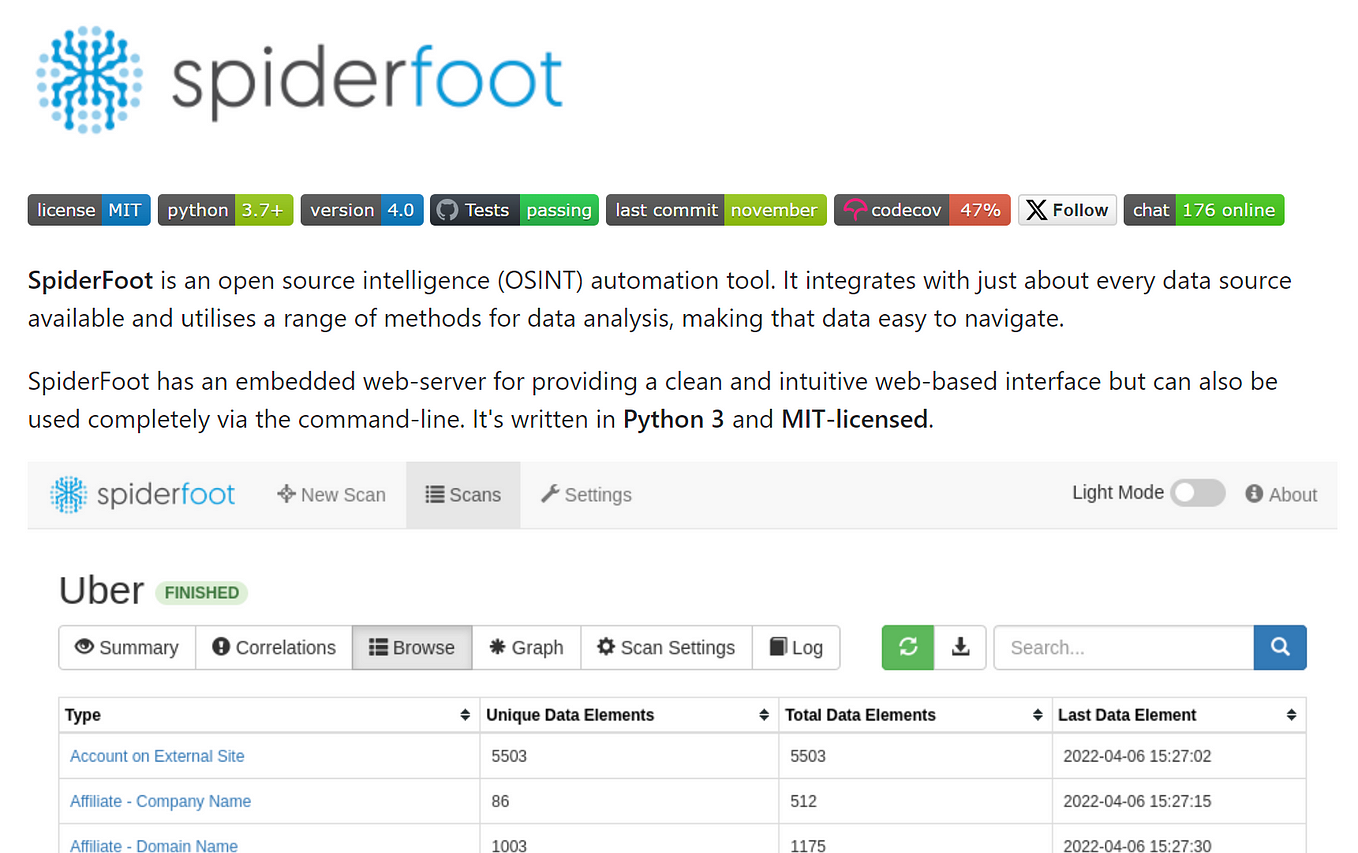1358x853 pixels.
Task: Click the small spiderfoot navbar logo
Action: [143, 494]
